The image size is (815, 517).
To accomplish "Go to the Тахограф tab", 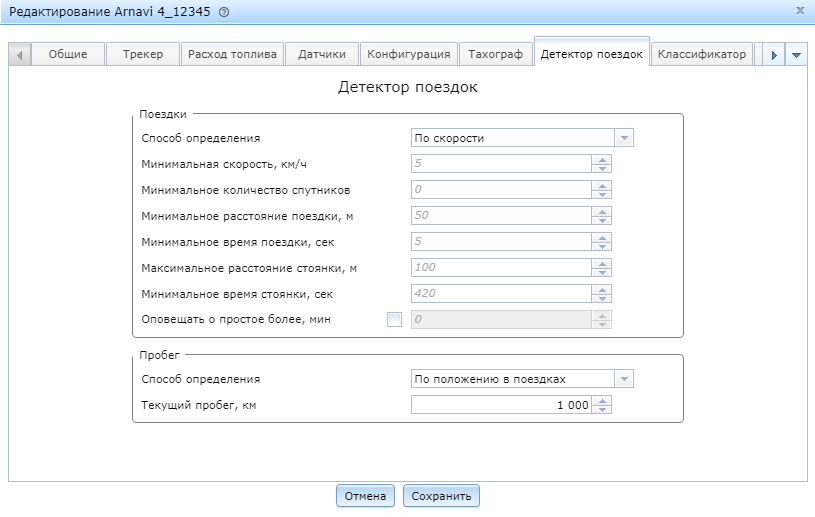I will [495, 54].
